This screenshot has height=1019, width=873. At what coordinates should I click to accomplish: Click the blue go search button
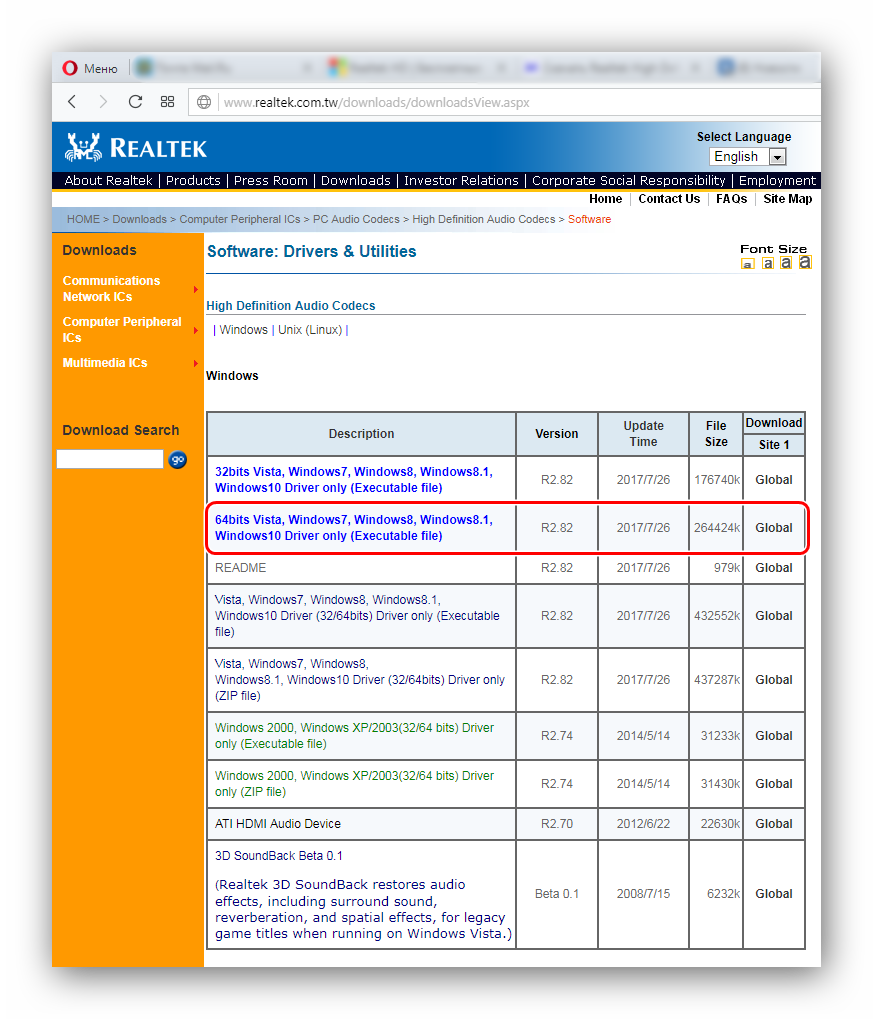pyautogui.click(x=177, y=459)
